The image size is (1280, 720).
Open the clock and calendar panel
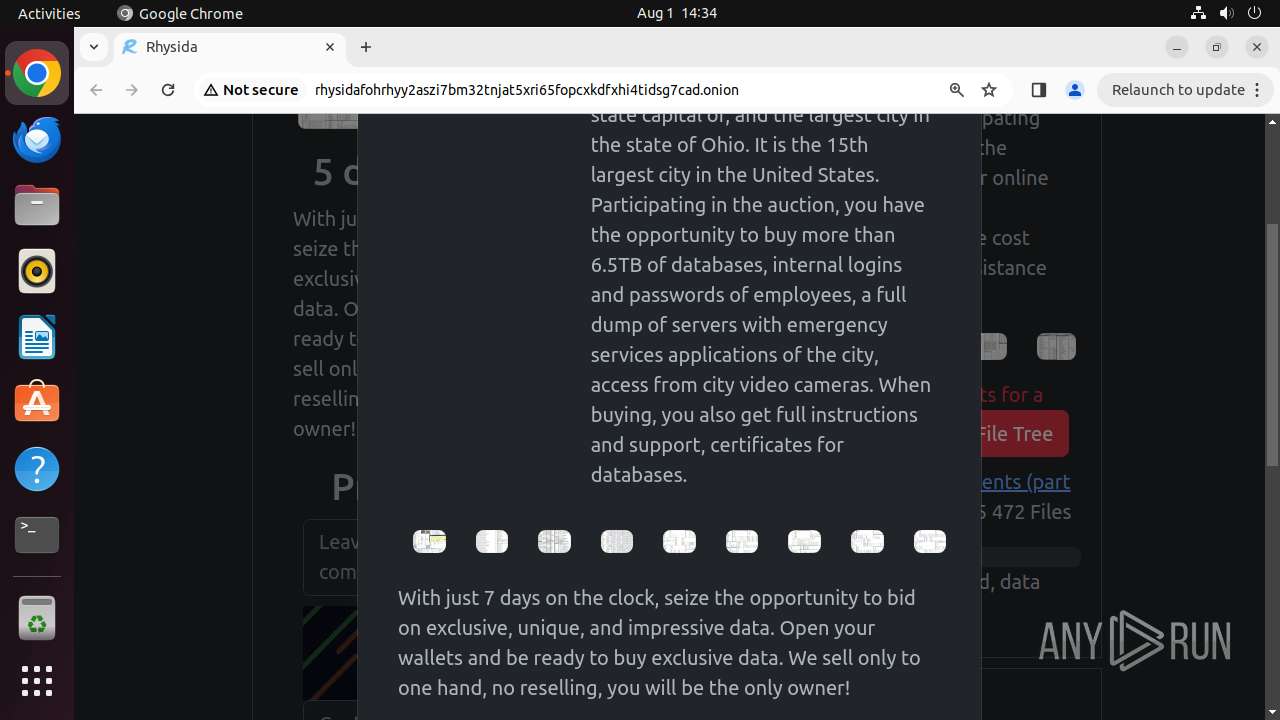pos(676,13)
